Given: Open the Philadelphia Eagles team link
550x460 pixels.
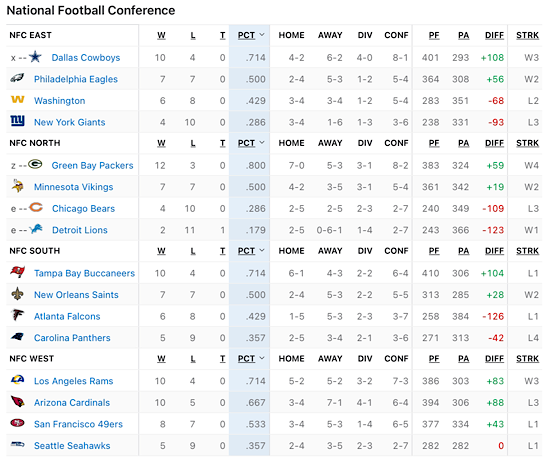Looking at the screenshot, I should point(76,79).
